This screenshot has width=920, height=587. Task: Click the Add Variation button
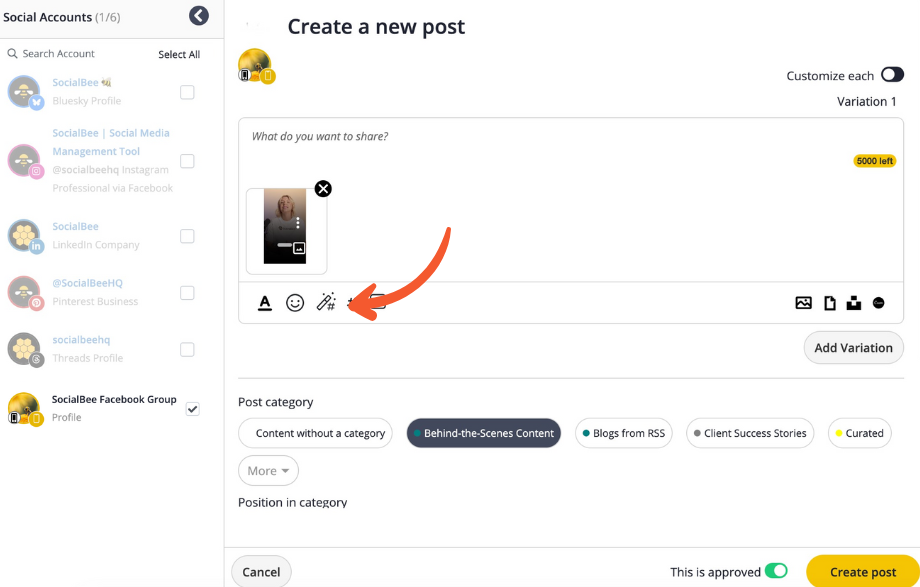coord(853,348)
